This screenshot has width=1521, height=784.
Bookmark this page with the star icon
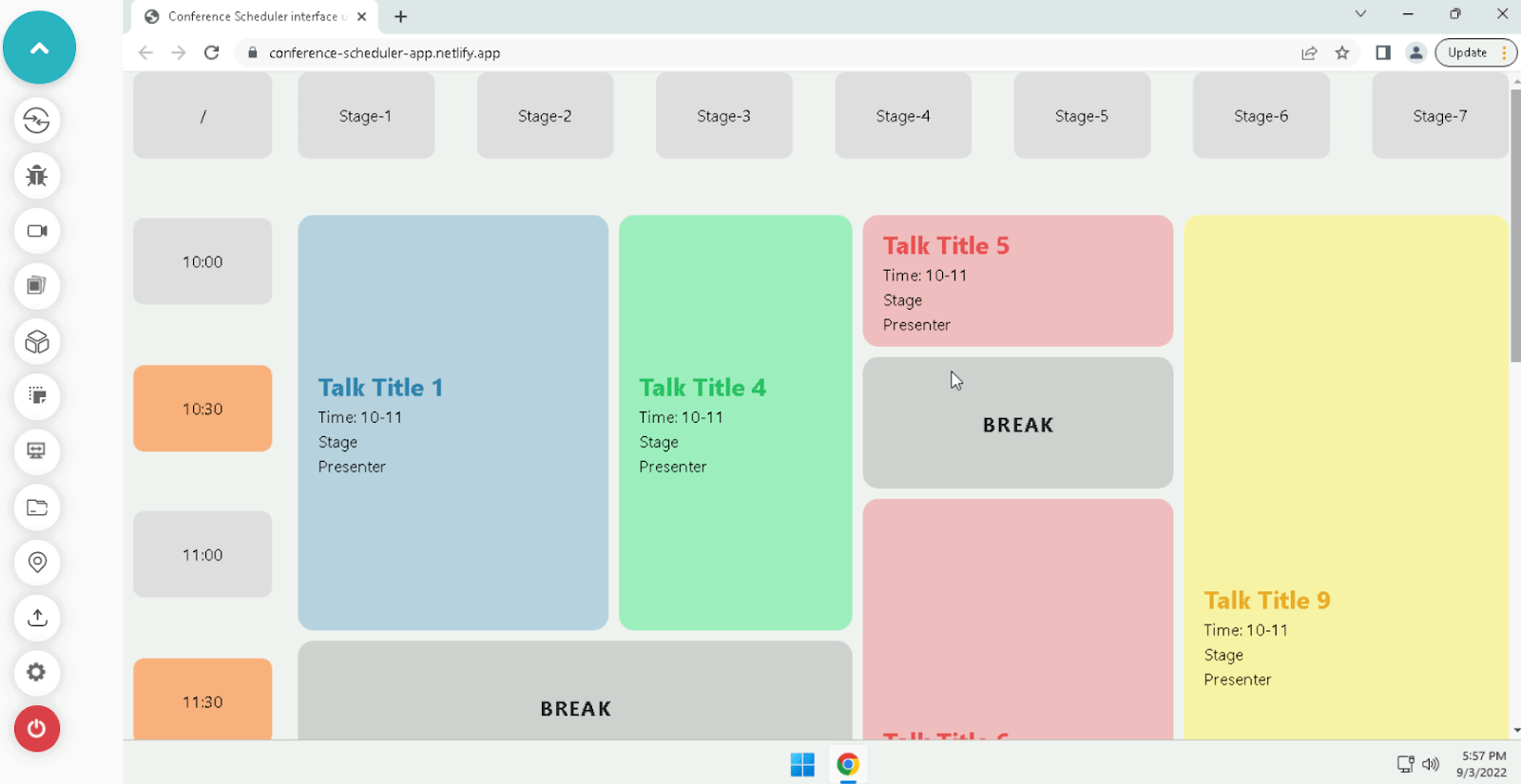point(1342,53)
